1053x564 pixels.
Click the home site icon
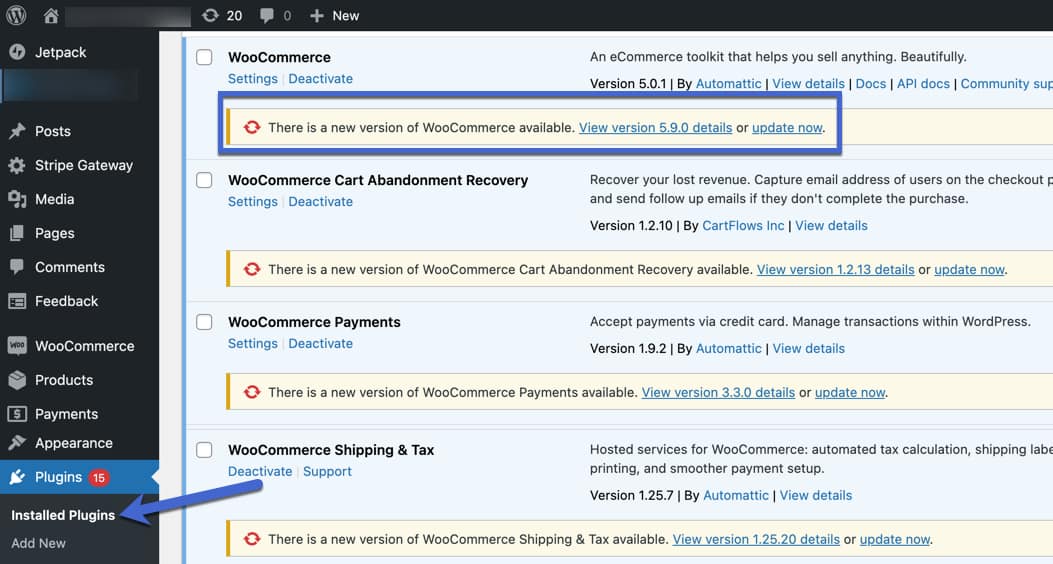(51, 15)
